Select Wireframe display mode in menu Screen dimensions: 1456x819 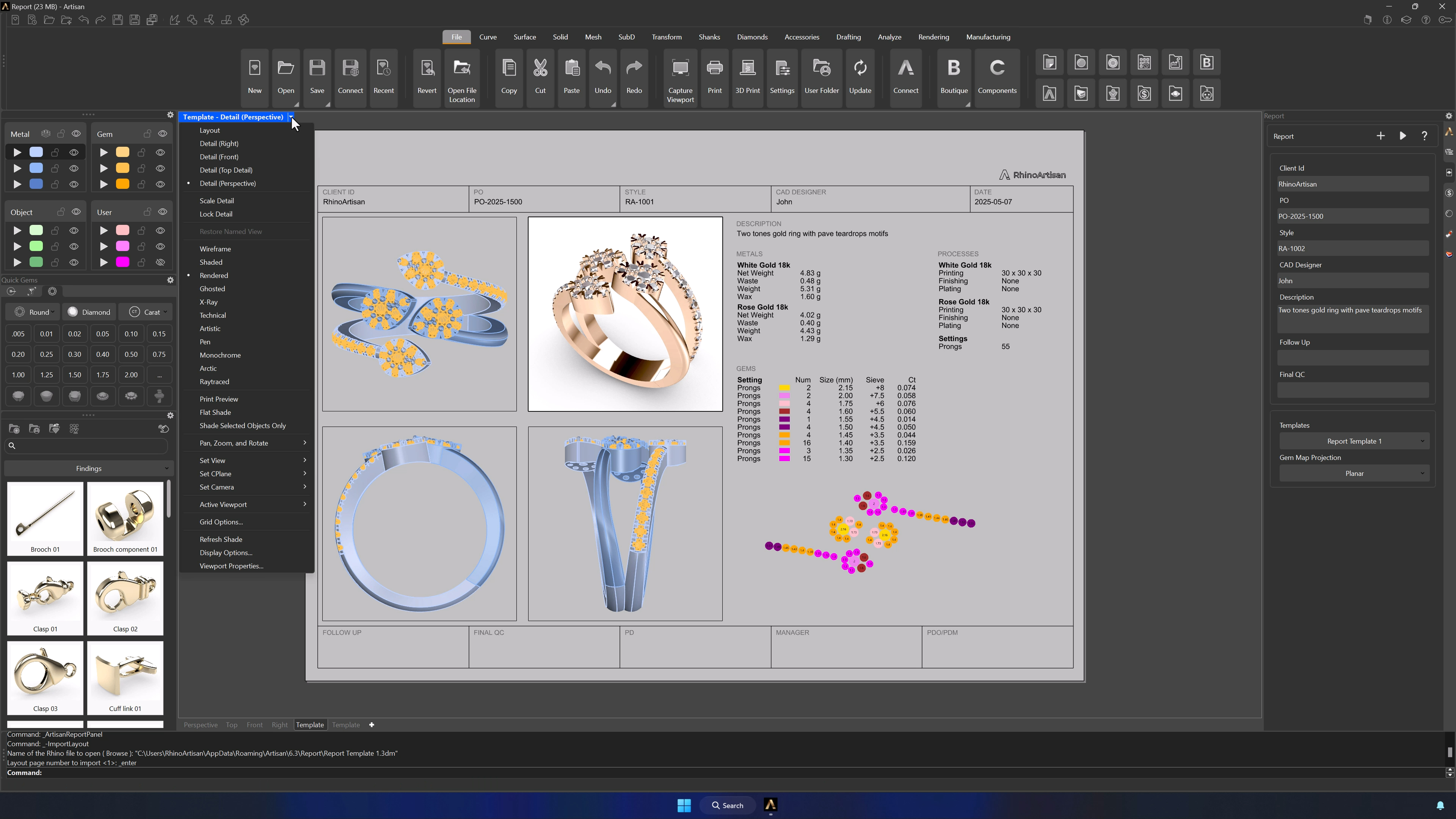(x=215, y=249)
